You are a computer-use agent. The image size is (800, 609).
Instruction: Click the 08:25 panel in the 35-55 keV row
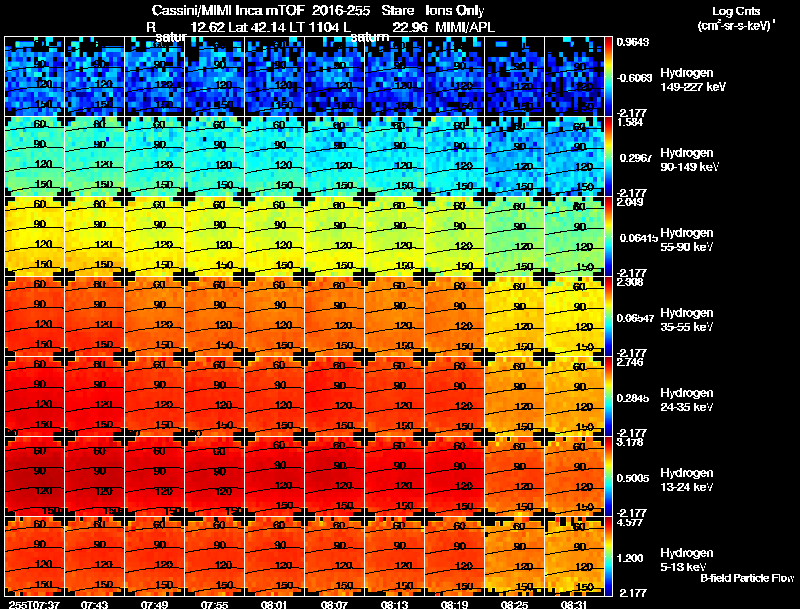pos(515,316)
